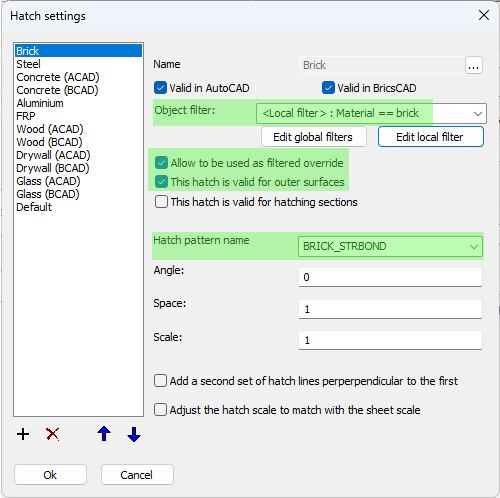This screenshot has width=500, height=498.
Task: Move hatch up with blue up arrow
Action: click(104, 434)
